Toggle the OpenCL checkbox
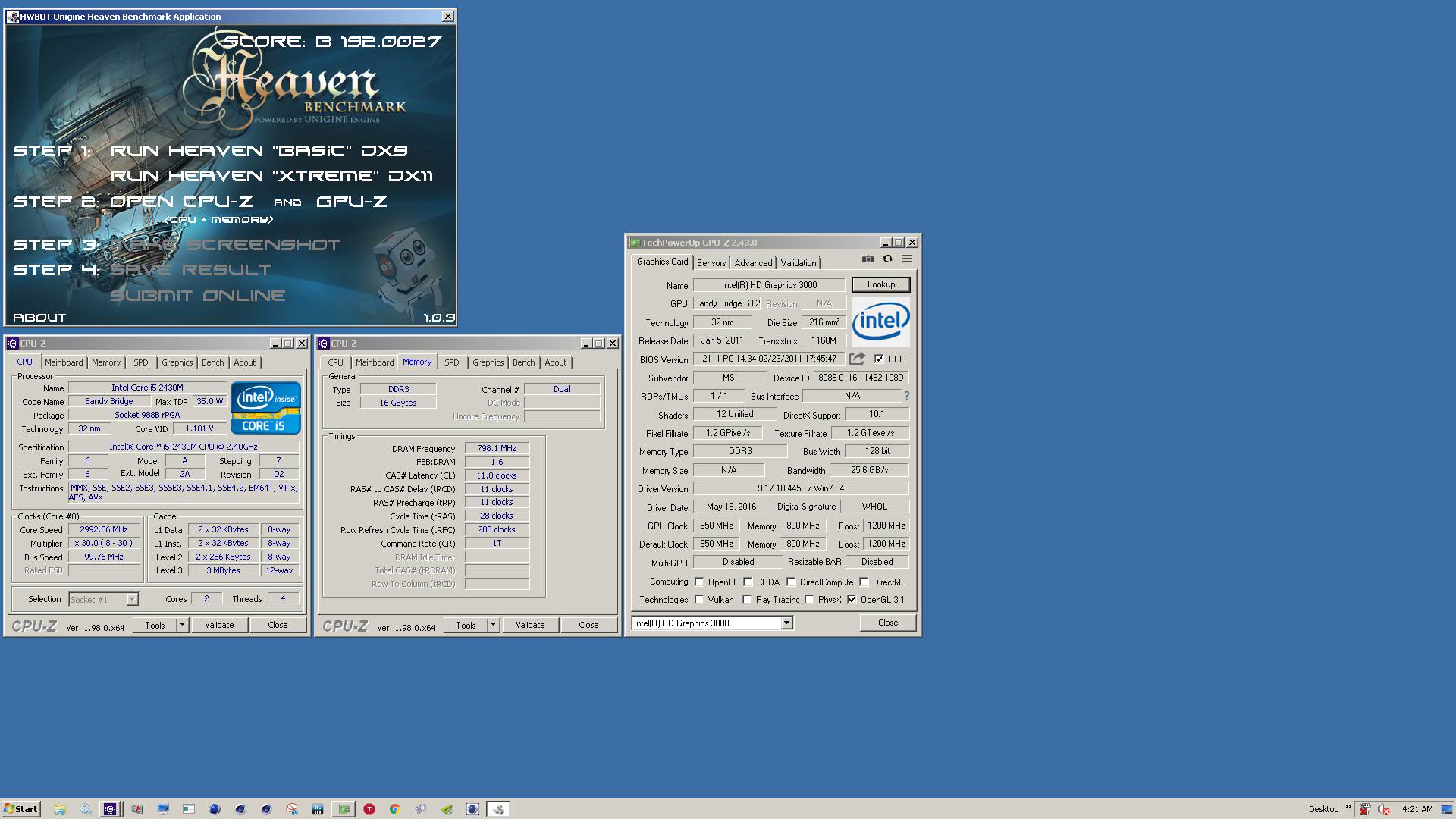The image size is (1456, 819). 699,582
